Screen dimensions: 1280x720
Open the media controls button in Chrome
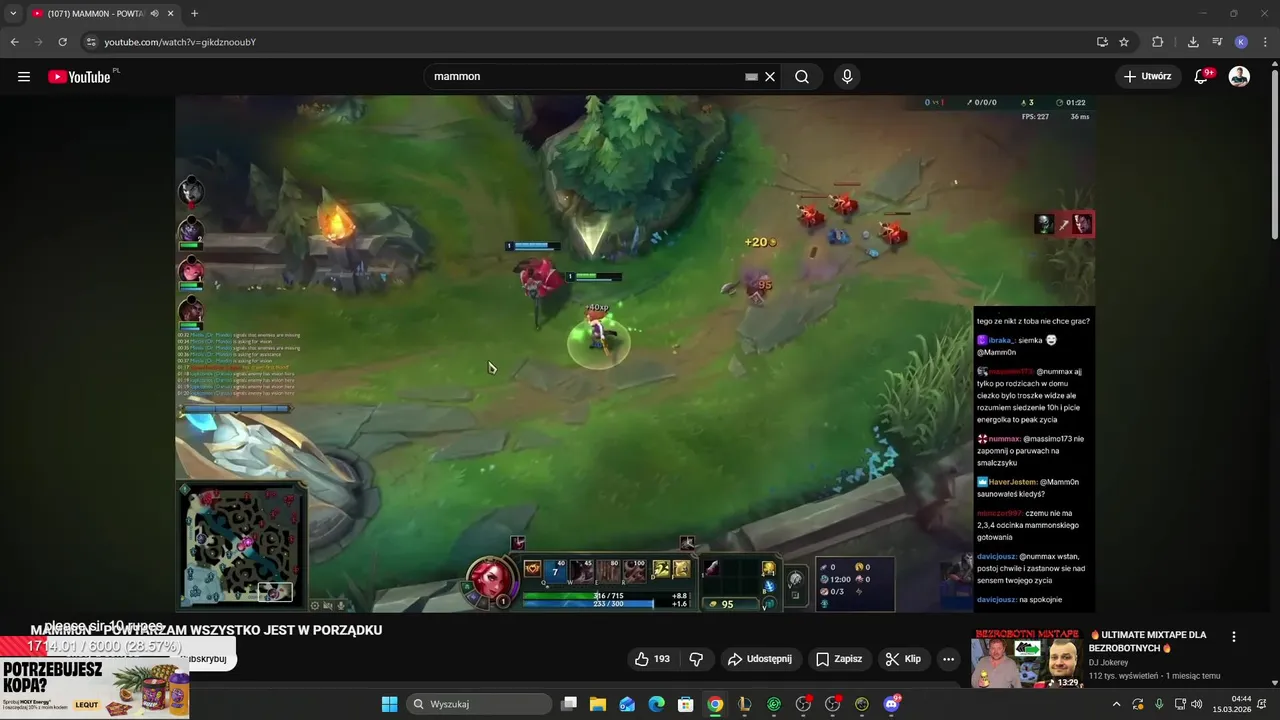(x=1217, y=42)
